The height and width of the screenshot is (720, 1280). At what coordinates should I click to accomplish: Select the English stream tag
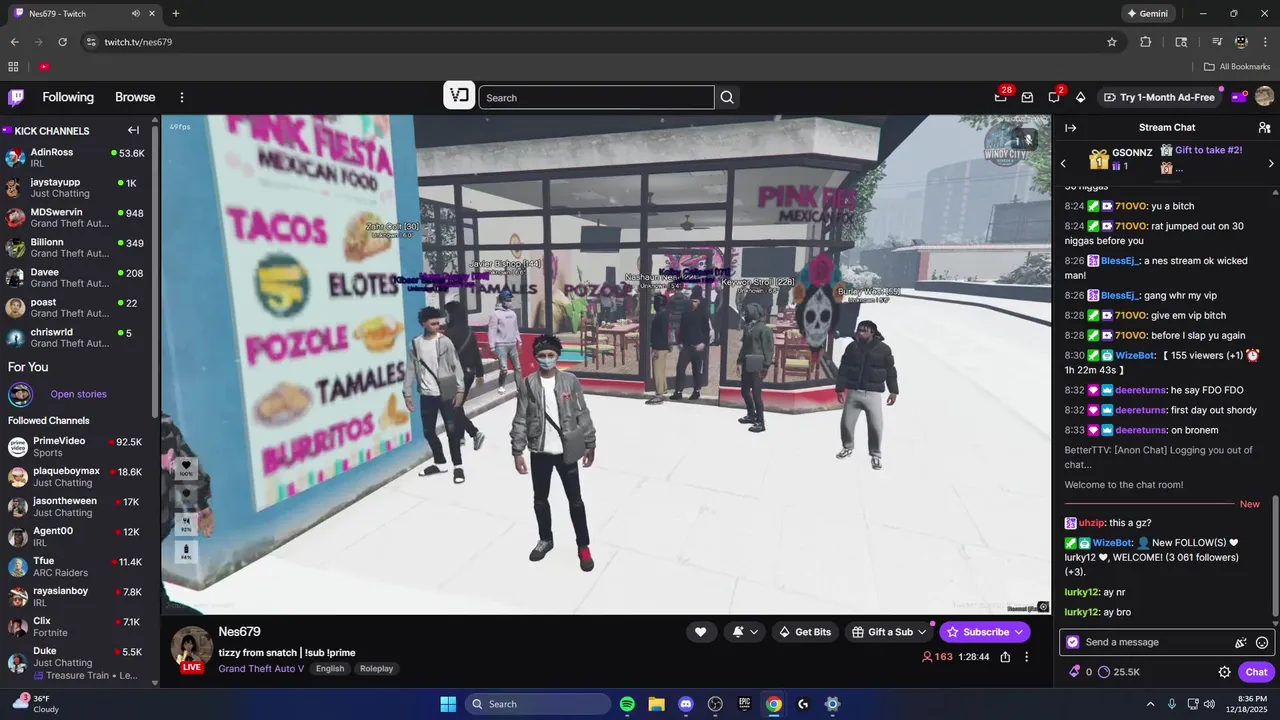click(329, 668)
